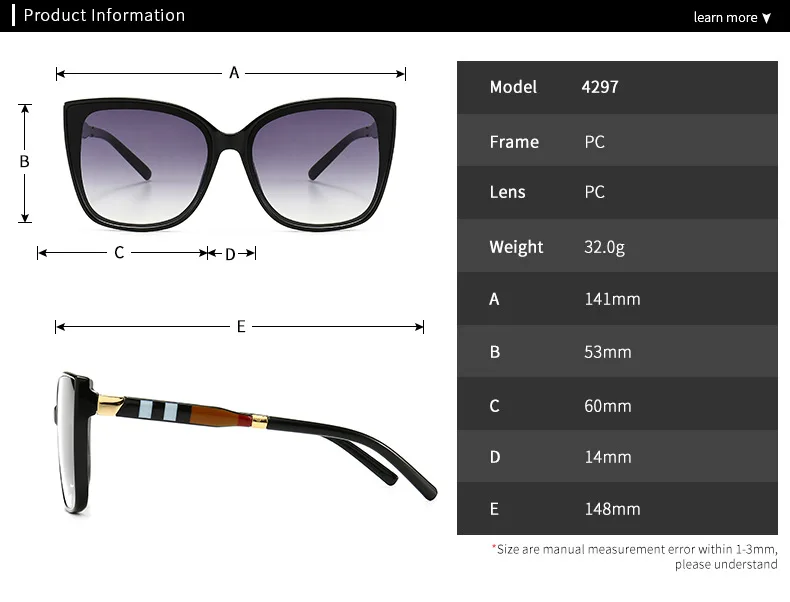Select the Weight 32.0g table row

(x=617, y=246)
